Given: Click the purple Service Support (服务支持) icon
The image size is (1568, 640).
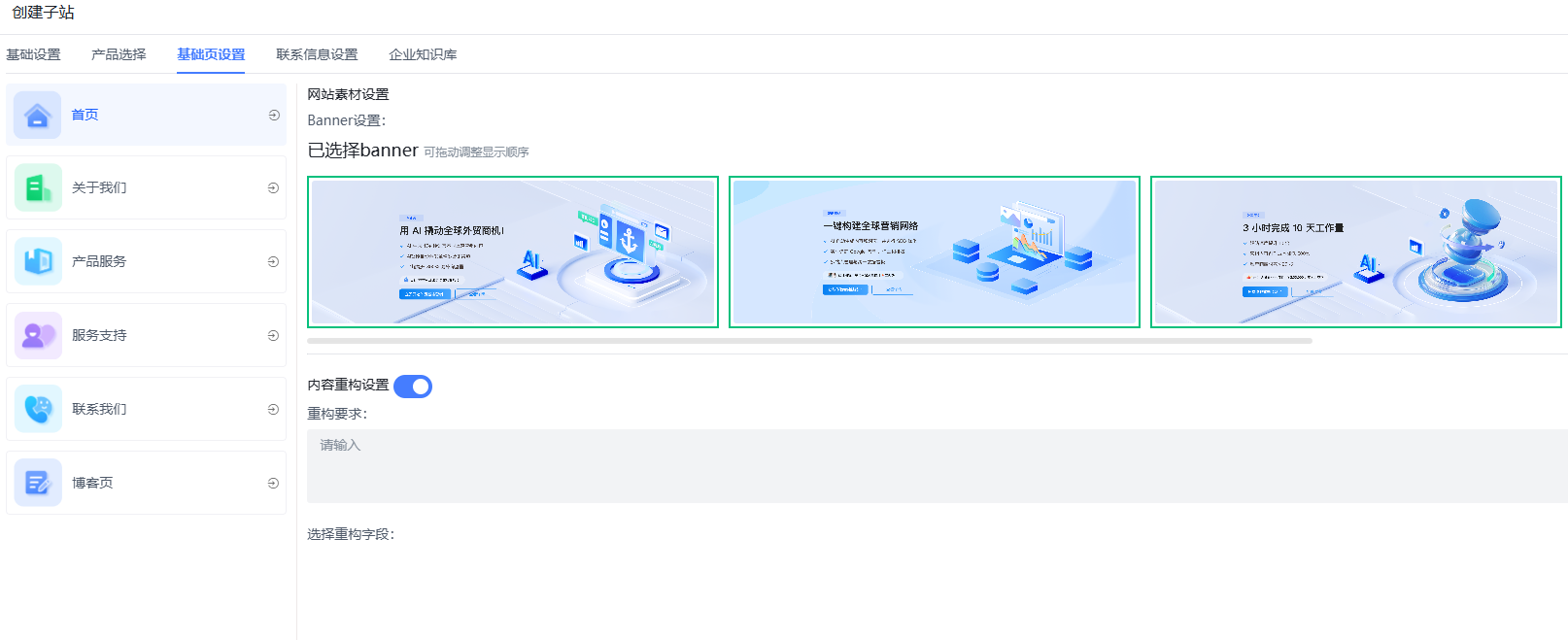Looking at the screenshot, I should [x=38, y=336].
